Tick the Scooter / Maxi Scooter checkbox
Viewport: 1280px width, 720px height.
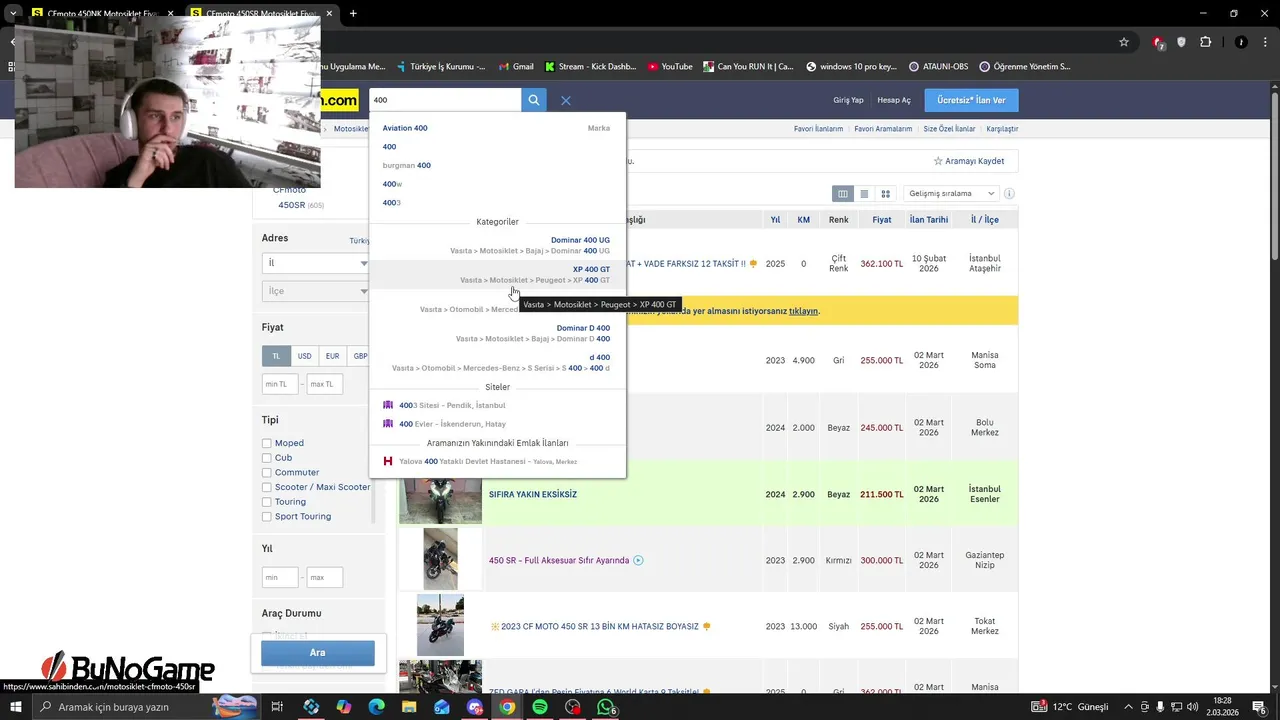[x=267, y=487]
